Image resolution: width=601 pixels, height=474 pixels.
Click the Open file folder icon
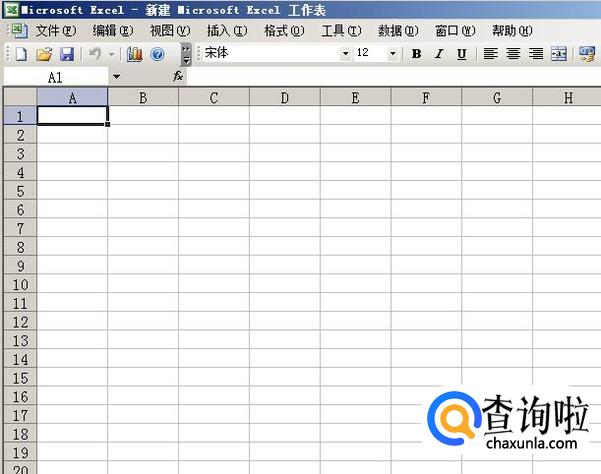pos(44,54)
